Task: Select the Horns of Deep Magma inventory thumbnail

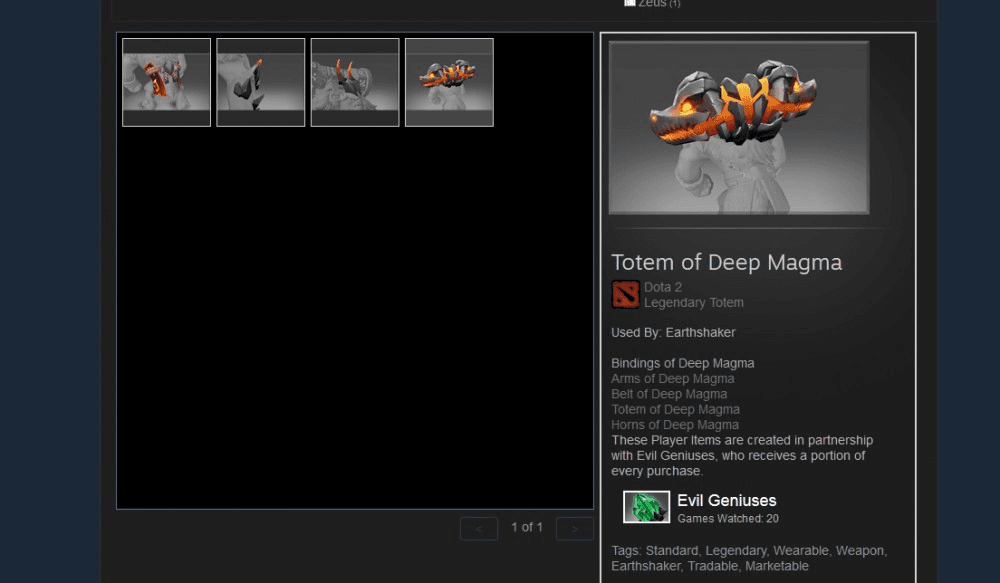Action: click(x=355, y=82)
